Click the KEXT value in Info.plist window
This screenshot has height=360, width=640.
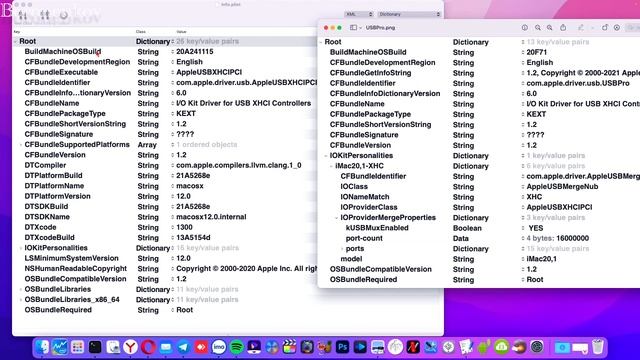point(186,113)
